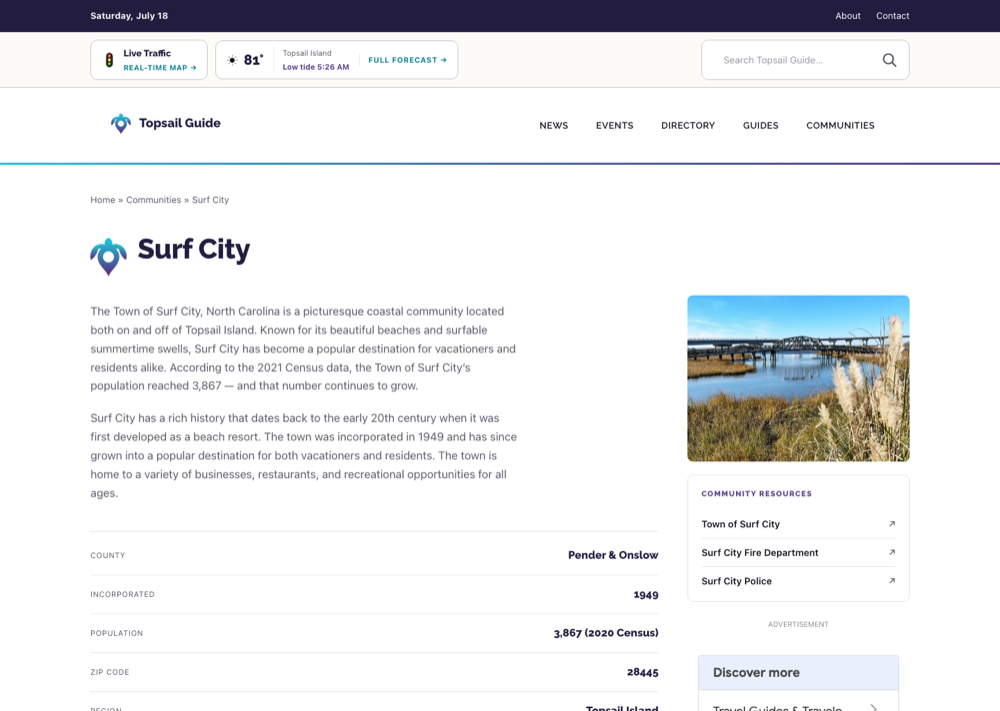Click the Discover more ad header
The height and width of the screenshot is (711, 1000).
(798, 673)
